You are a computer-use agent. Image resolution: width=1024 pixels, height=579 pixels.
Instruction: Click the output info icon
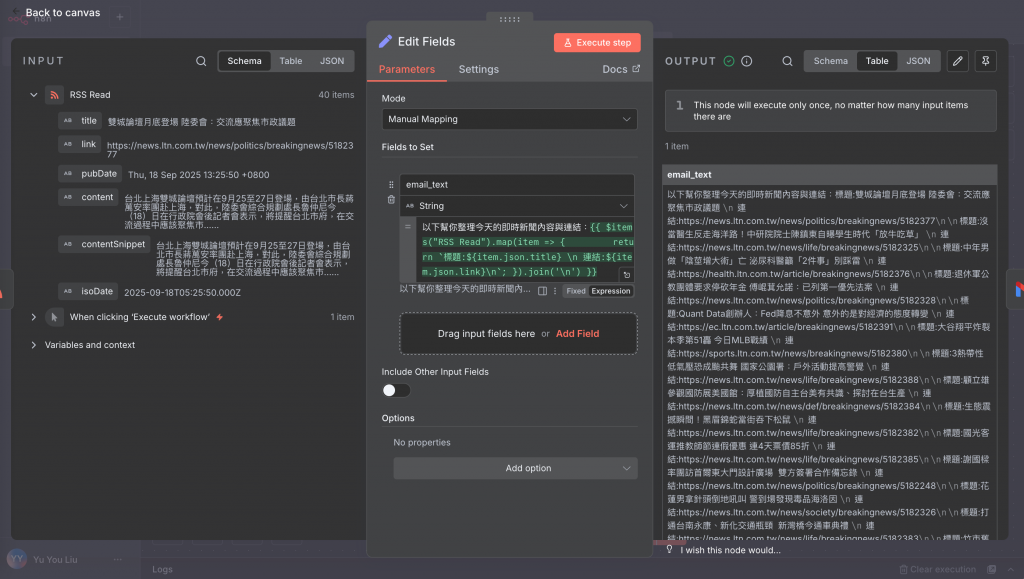(746, 61)
